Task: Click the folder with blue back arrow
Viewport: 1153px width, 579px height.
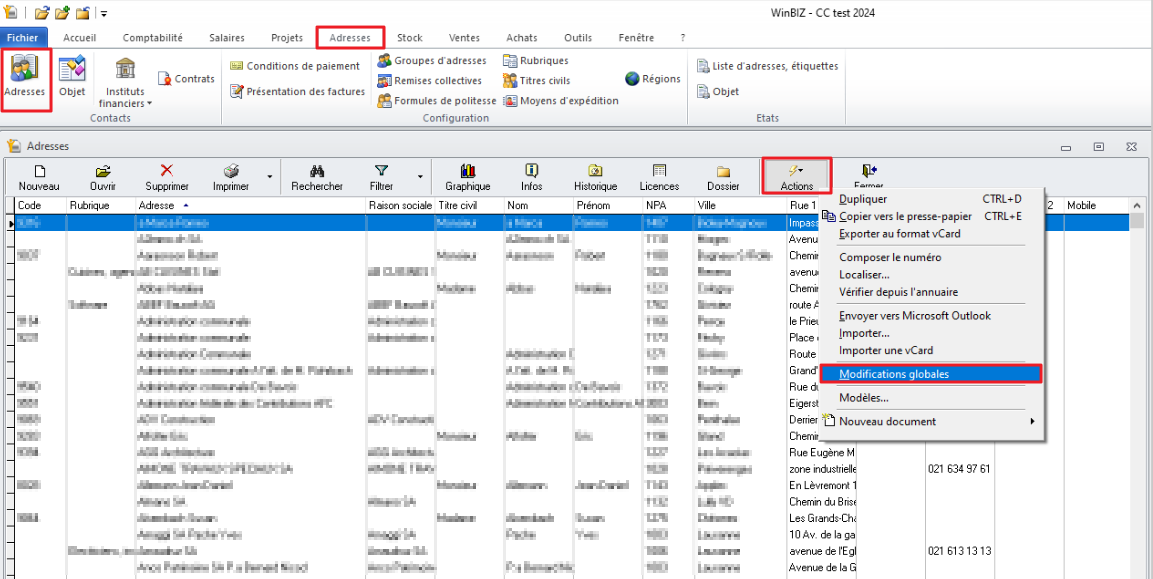Action: point(82,13)
